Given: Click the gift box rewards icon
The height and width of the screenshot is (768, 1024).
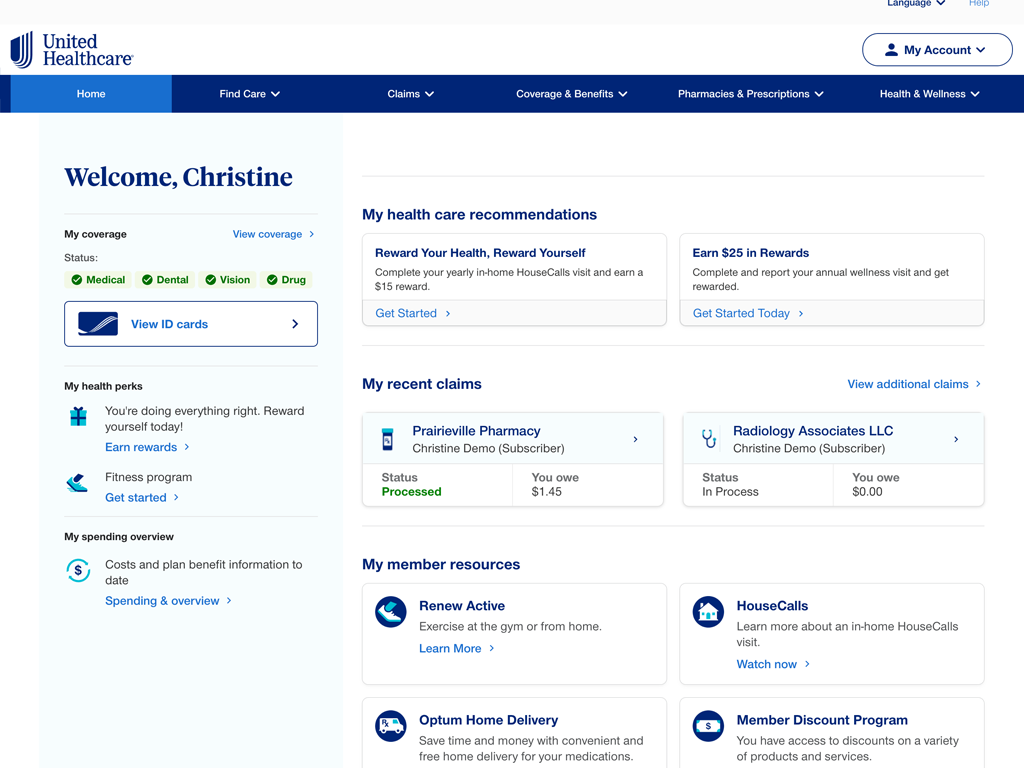Looking at the screenshot, I should point(78,417).
